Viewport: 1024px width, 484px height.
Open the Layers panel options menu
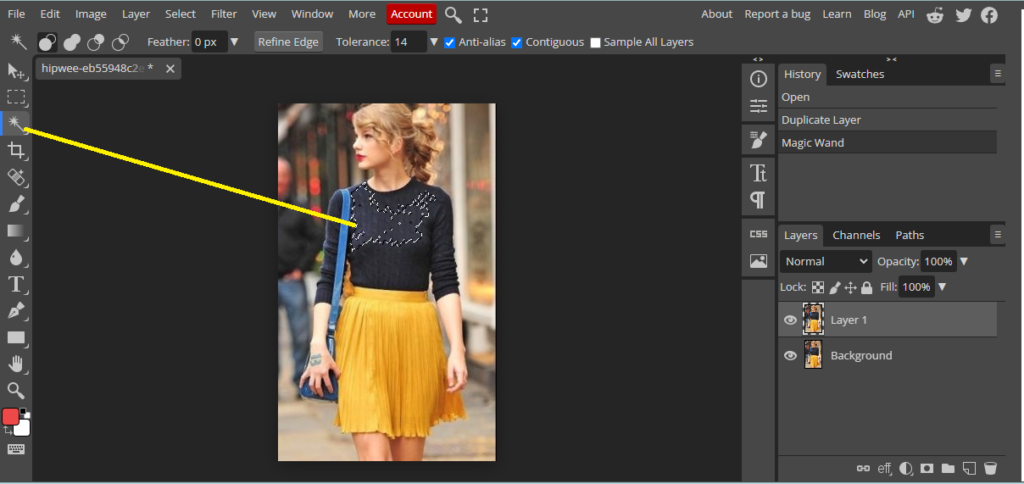click(x=997, y=234)
